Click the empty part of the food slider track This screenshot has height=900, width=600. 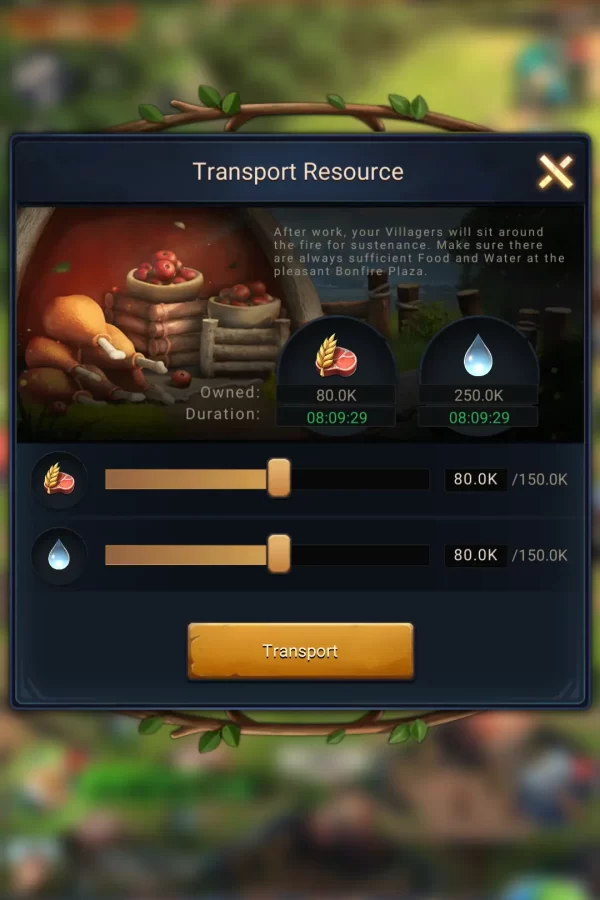[360, 479]
